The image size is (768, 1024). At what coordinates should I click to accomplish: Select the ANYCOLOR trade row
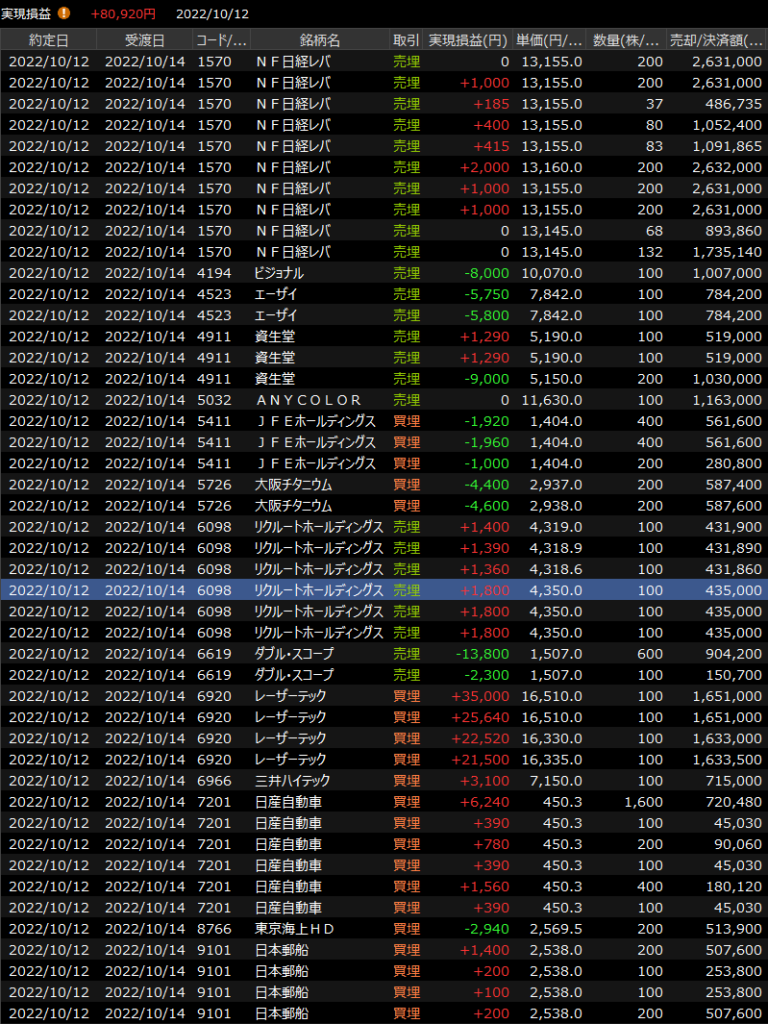[x=384, y=400]
